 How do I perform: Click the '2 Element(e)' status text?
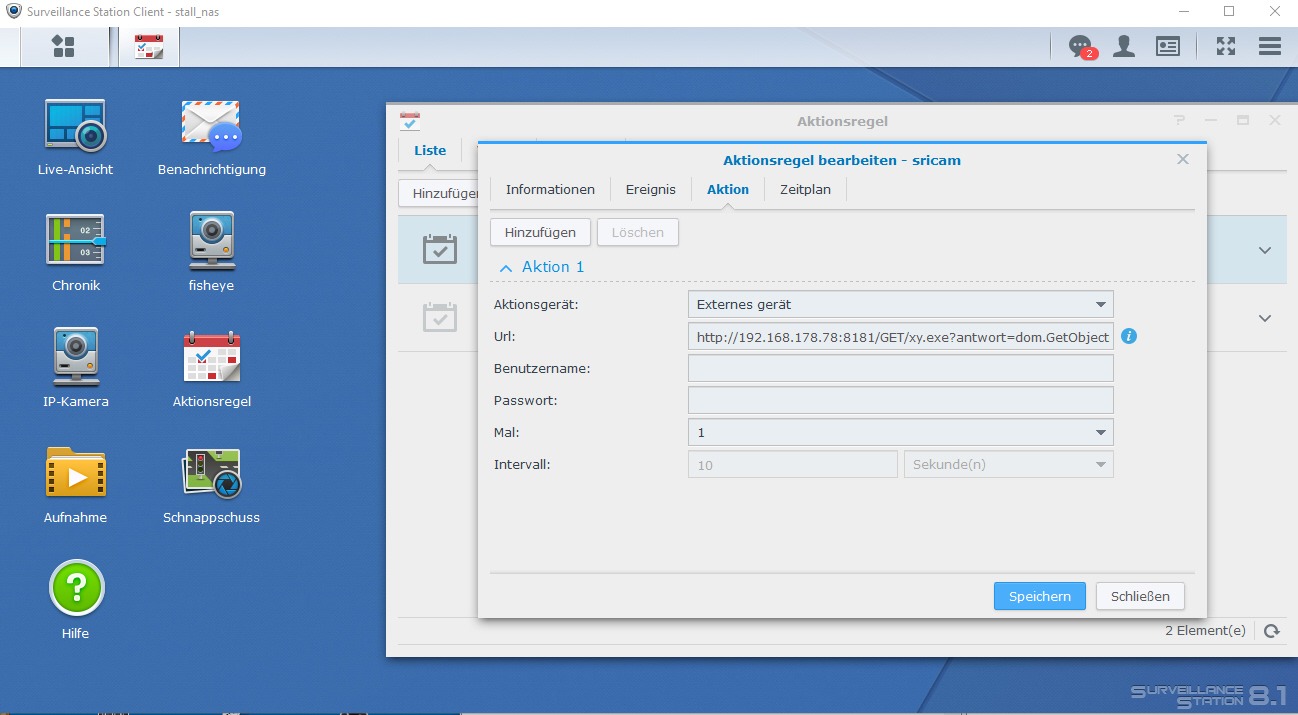(1205, 631)
